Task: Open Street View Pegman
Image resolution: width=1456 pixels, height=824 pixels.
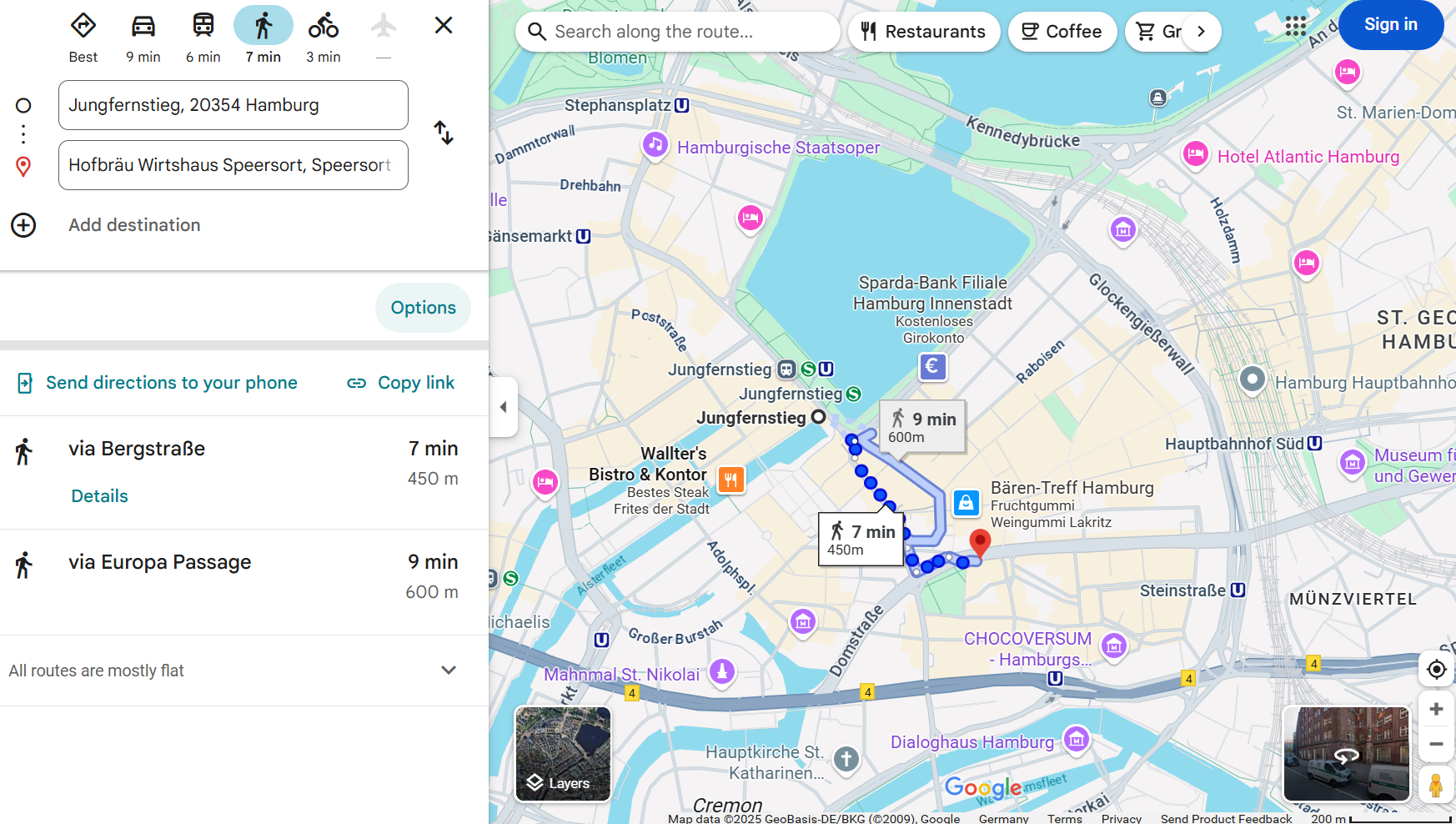Action: (1436, 786)
